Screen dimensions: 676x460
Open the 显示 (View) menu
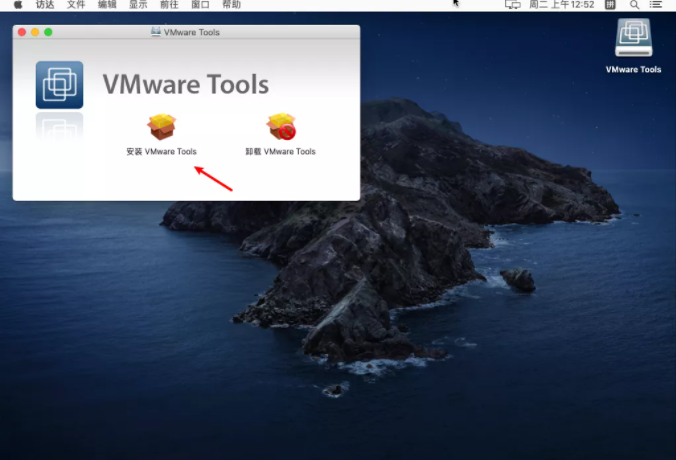point(138,5)
